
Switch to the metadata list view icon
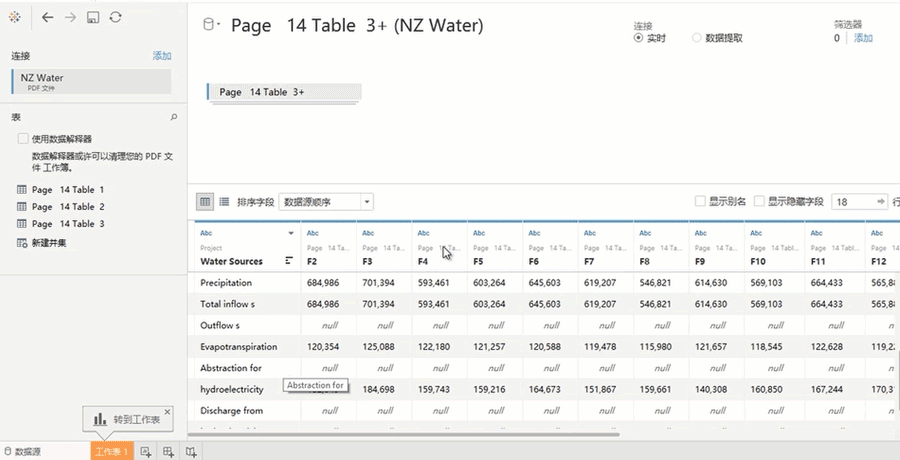(224, 202)
